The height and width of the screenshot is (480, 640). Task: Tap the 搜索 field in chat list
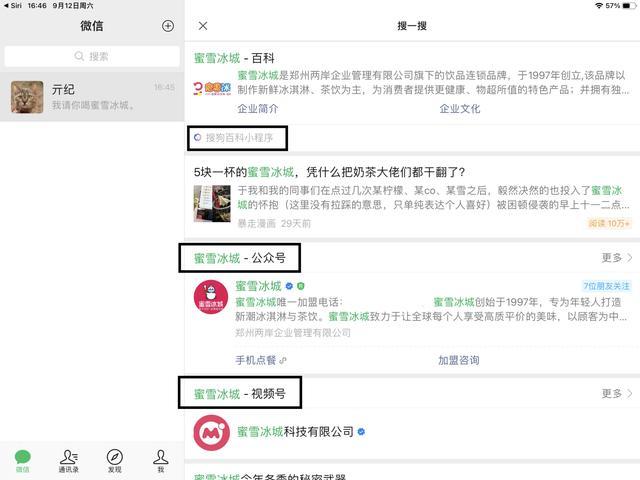coord(92,56)
